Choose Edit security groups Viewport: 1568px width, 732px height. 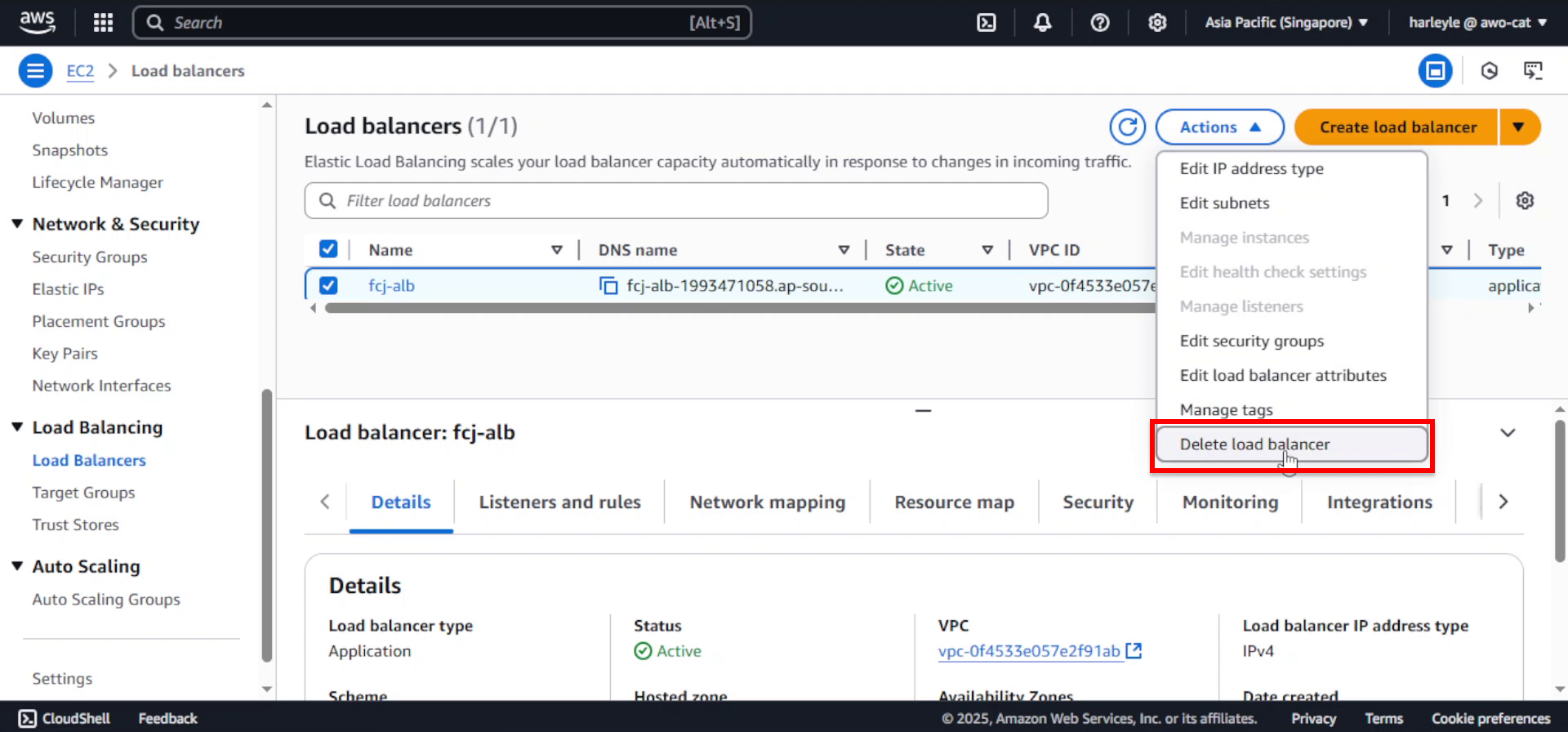tap(1292, 341)
